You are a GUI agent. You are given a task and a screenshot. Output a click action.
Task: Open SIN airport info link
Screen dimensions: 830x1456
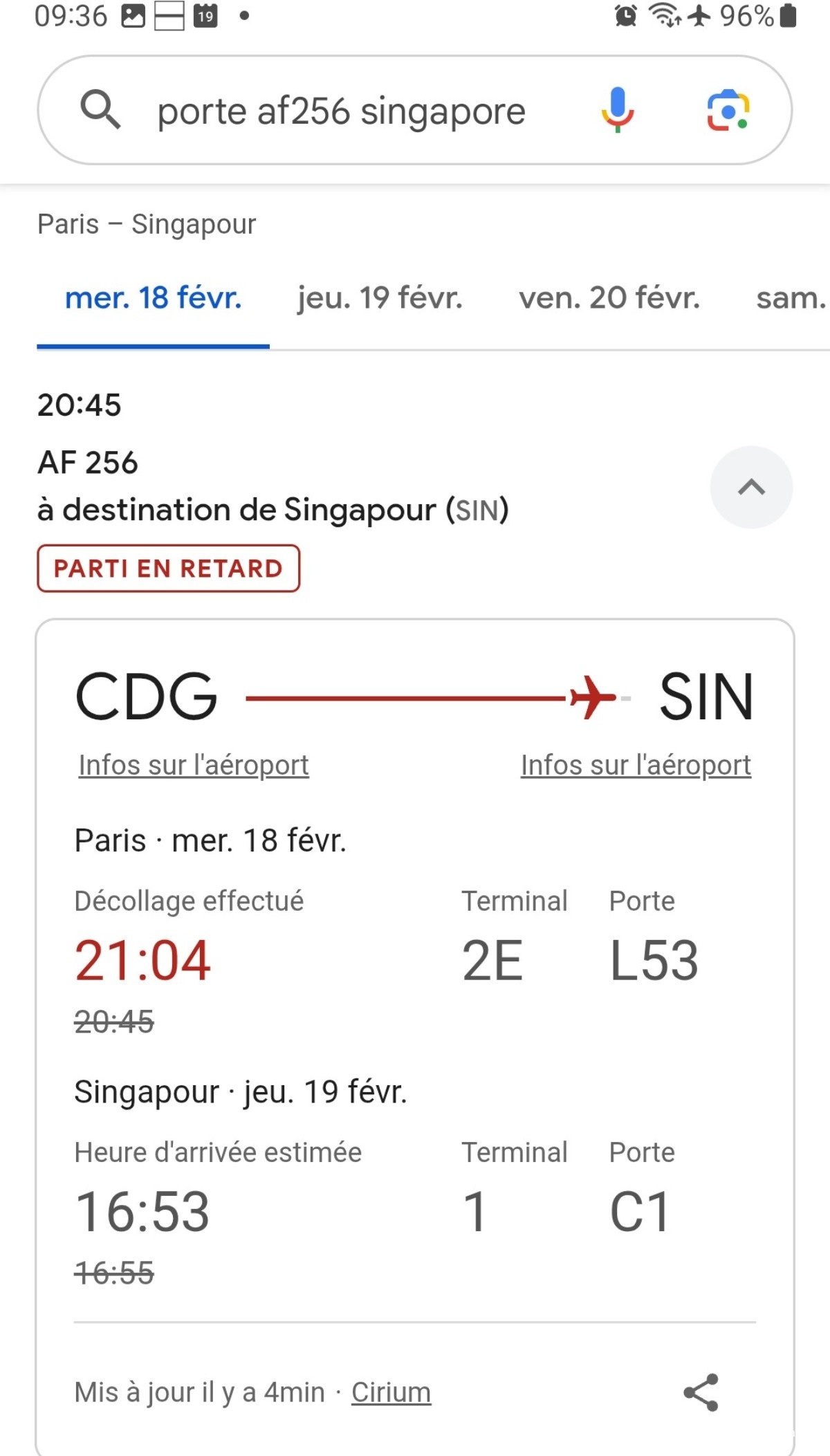(x=636, y=765)
